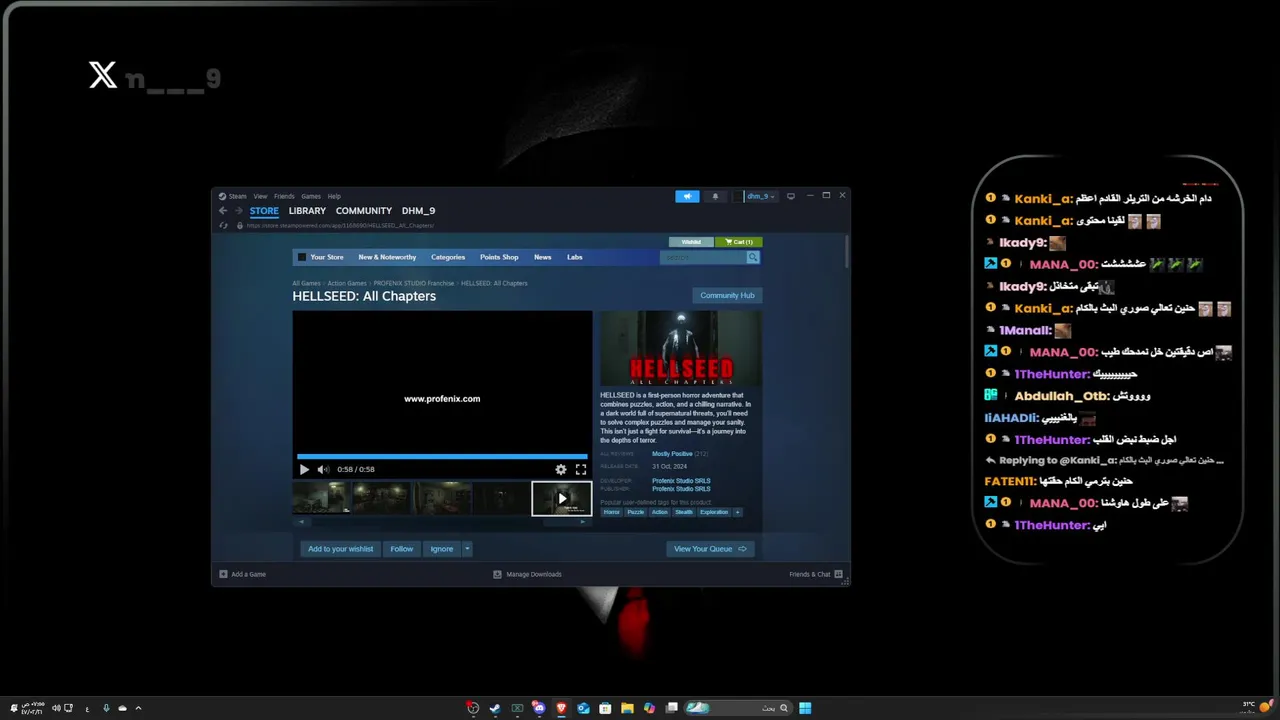Image resolution: width=1280 pixels, height=720 pixels.
Task: Select the Horror tag
Action: pyautogui.click(x=611, y=512)
